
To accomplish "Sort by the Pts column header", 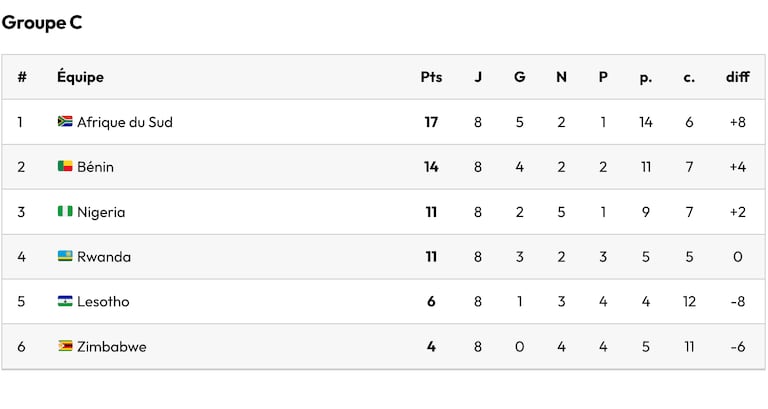I will click(431, 77).
